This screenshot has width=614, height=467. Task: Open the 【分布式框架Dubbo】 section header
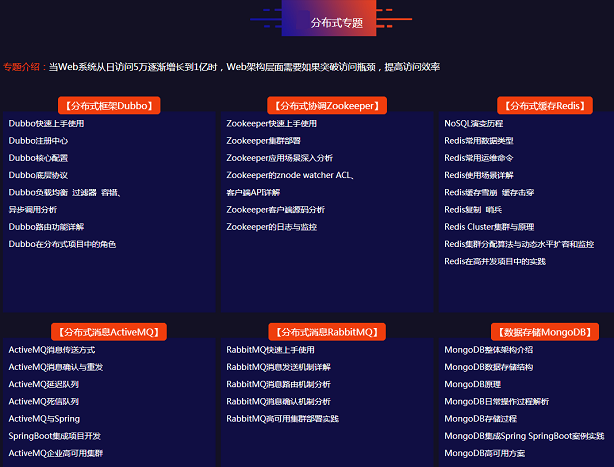pyautogui.click(x=109, y=105)
